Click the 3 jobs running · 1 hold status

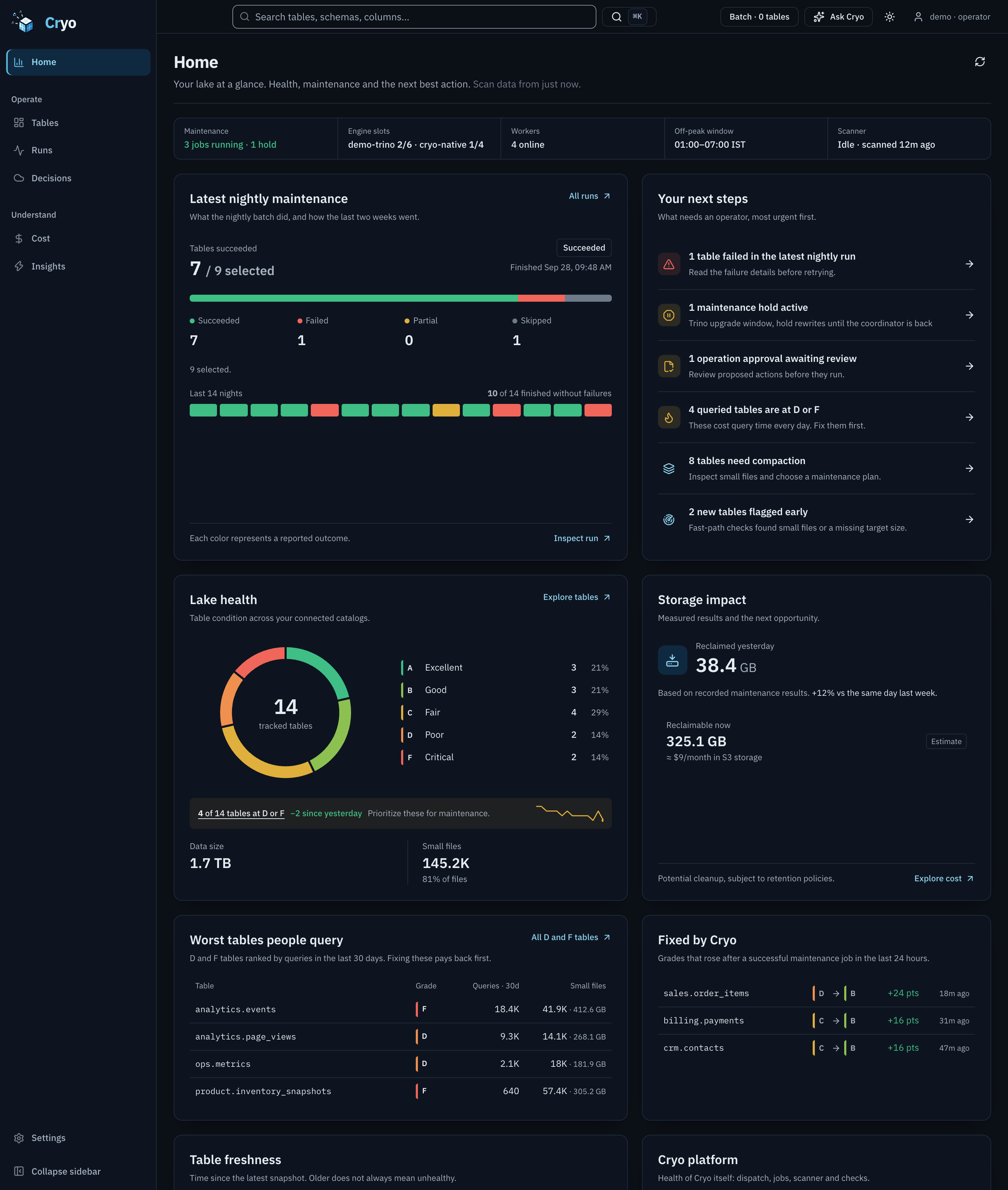click(230, 145)
